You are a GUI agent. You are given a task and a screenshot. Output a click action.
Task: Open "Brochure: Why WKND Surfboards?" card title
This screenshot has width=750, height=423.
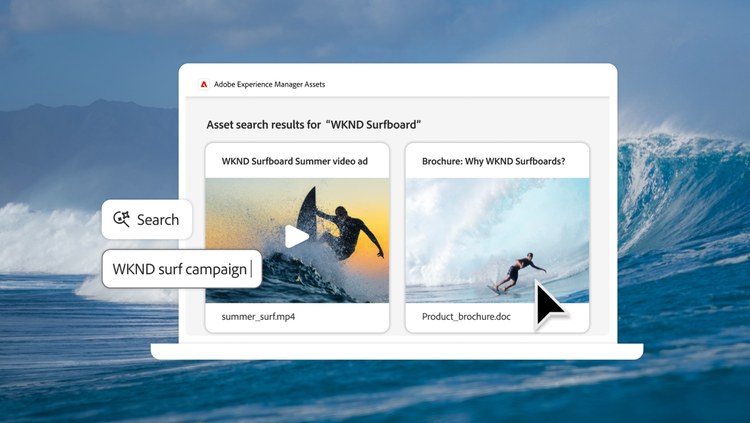[x=493, y=161]
